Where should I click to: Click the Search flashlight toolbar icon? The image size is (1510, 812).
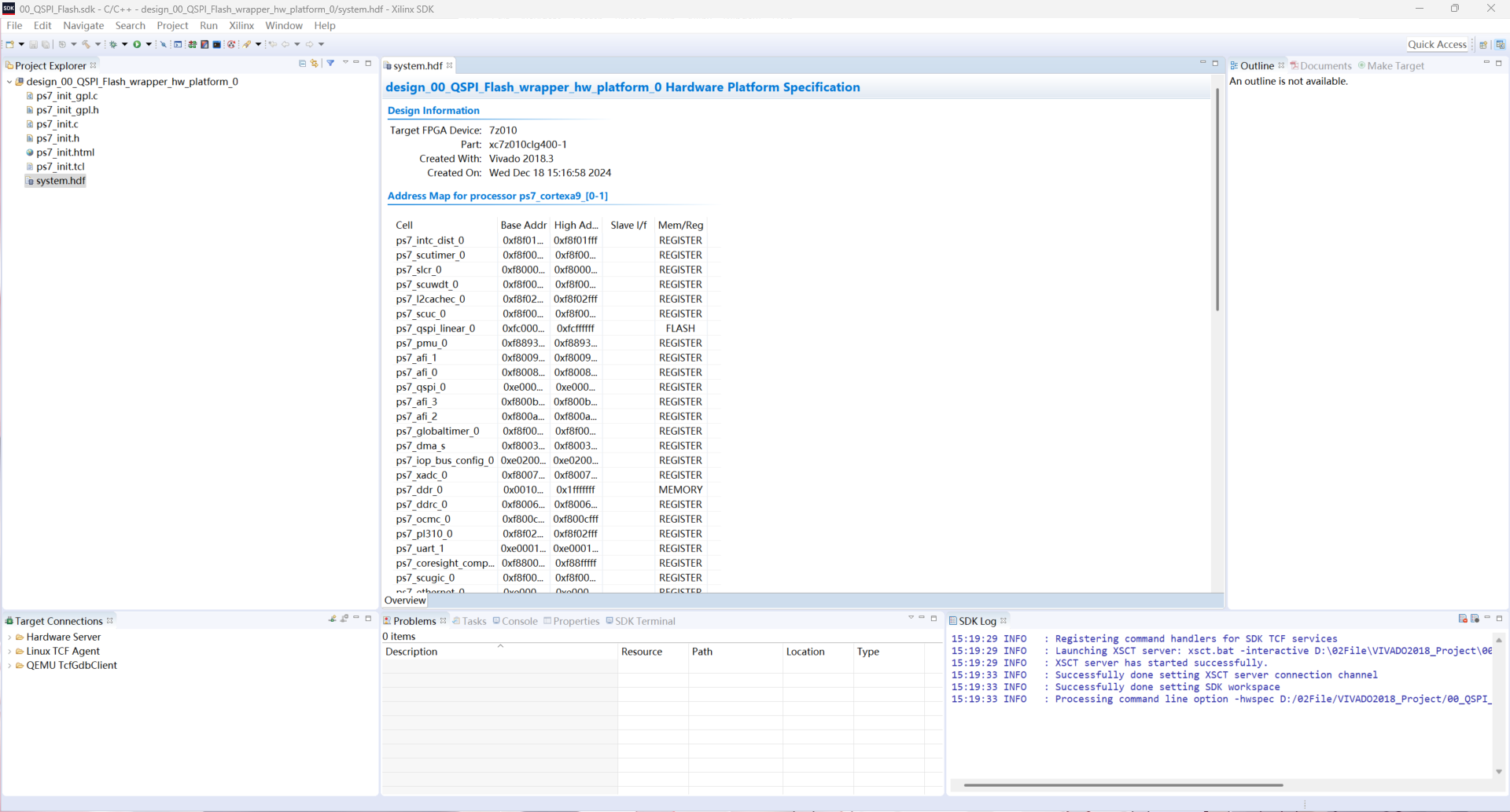247,45
